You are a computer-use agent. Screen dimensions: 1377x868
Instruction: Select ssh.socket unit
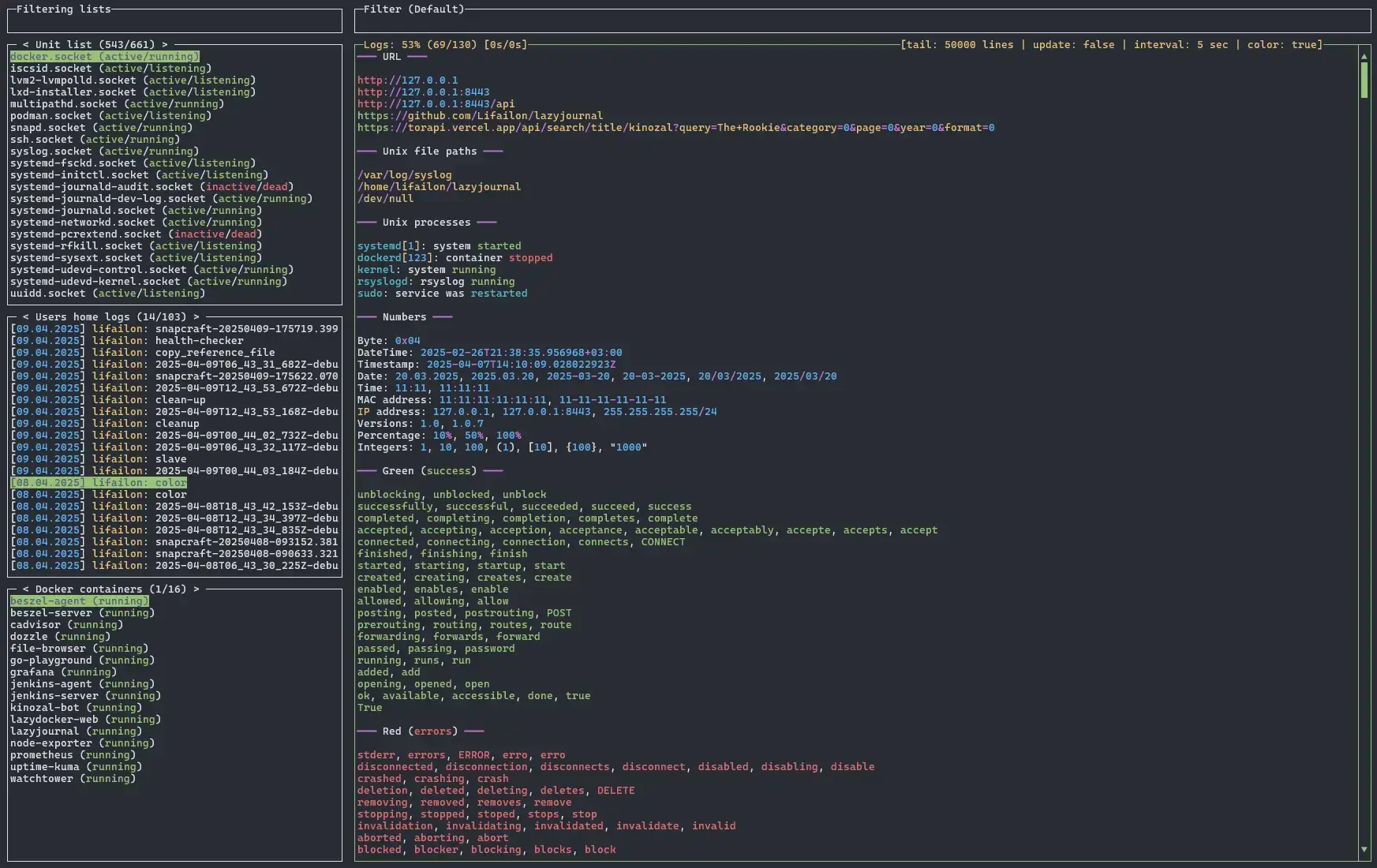click(x=95, y=140)
